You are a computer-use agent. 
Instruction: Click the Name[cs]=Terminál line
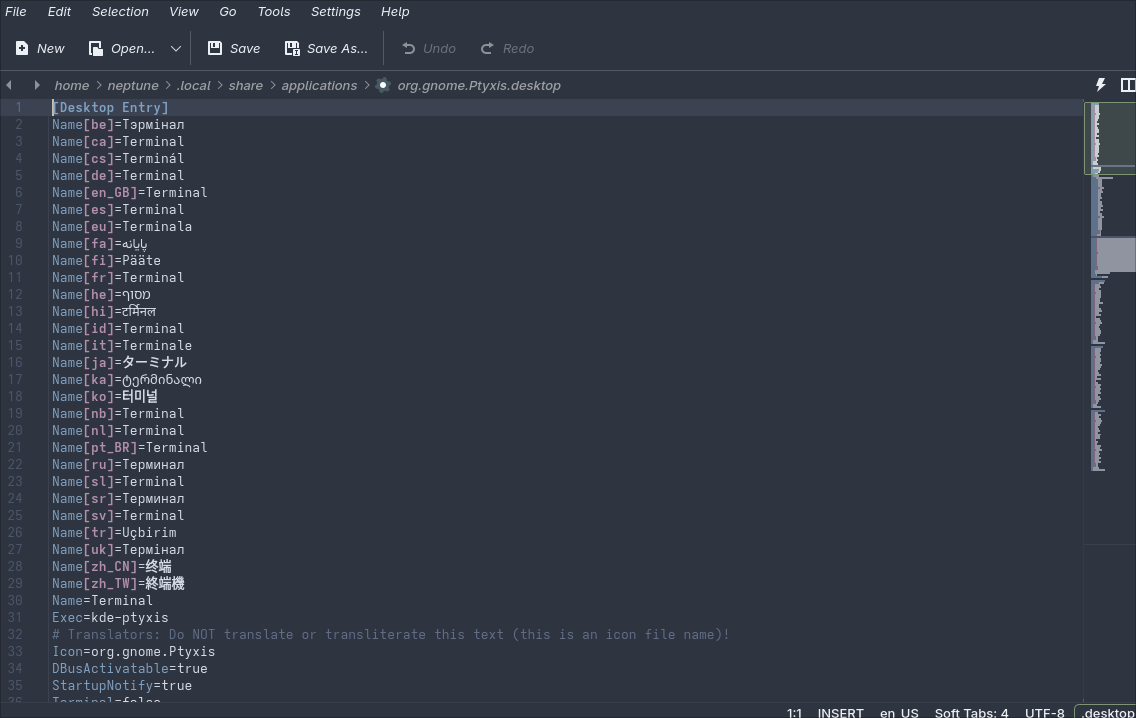pos(118,159)
